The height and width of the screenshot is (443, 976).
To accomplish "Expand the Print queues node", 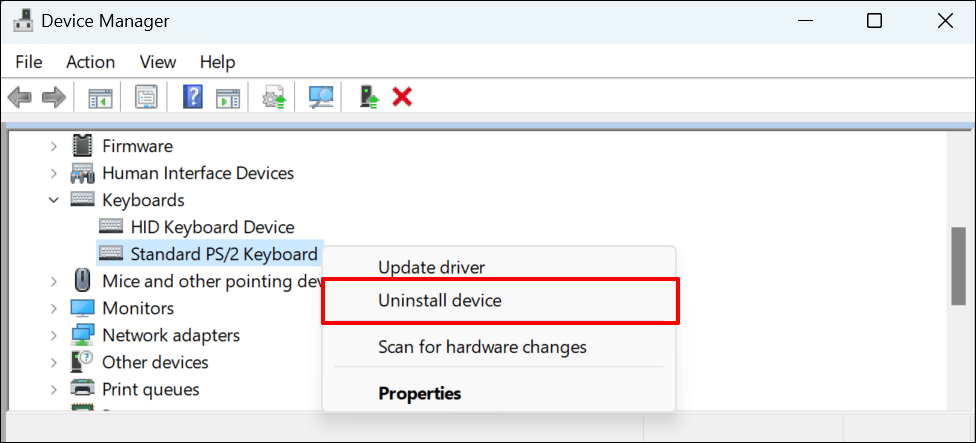I will [54, 389].
